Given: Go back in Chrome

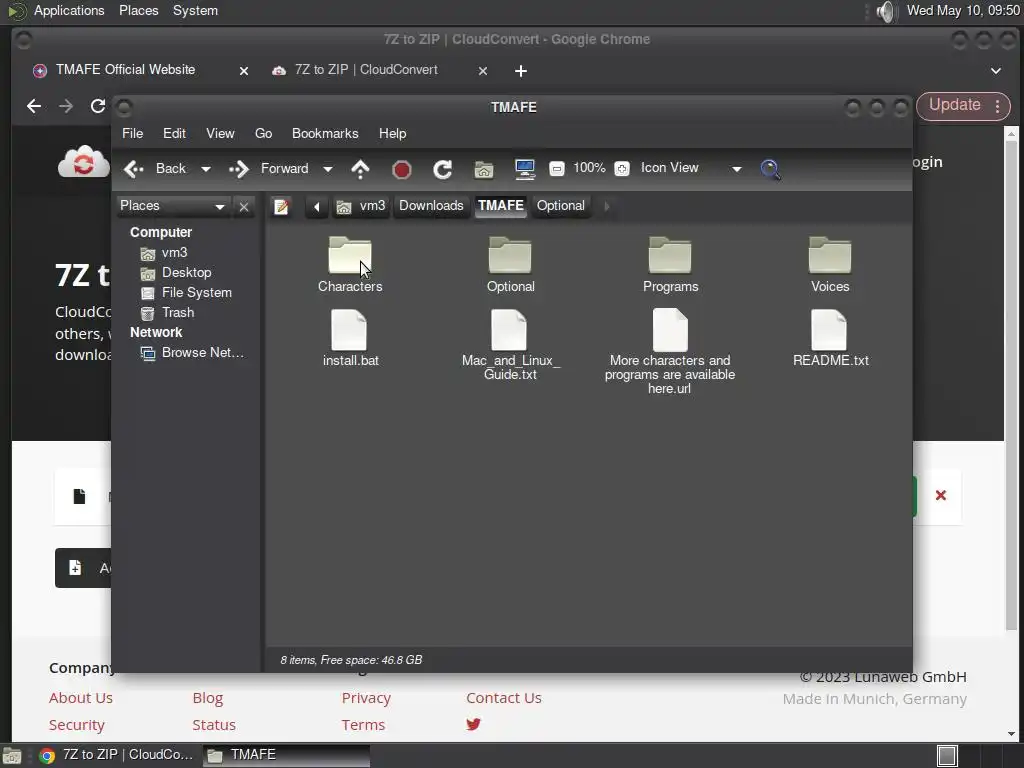Looking at the screenshot, I should (x=34, y=106).
